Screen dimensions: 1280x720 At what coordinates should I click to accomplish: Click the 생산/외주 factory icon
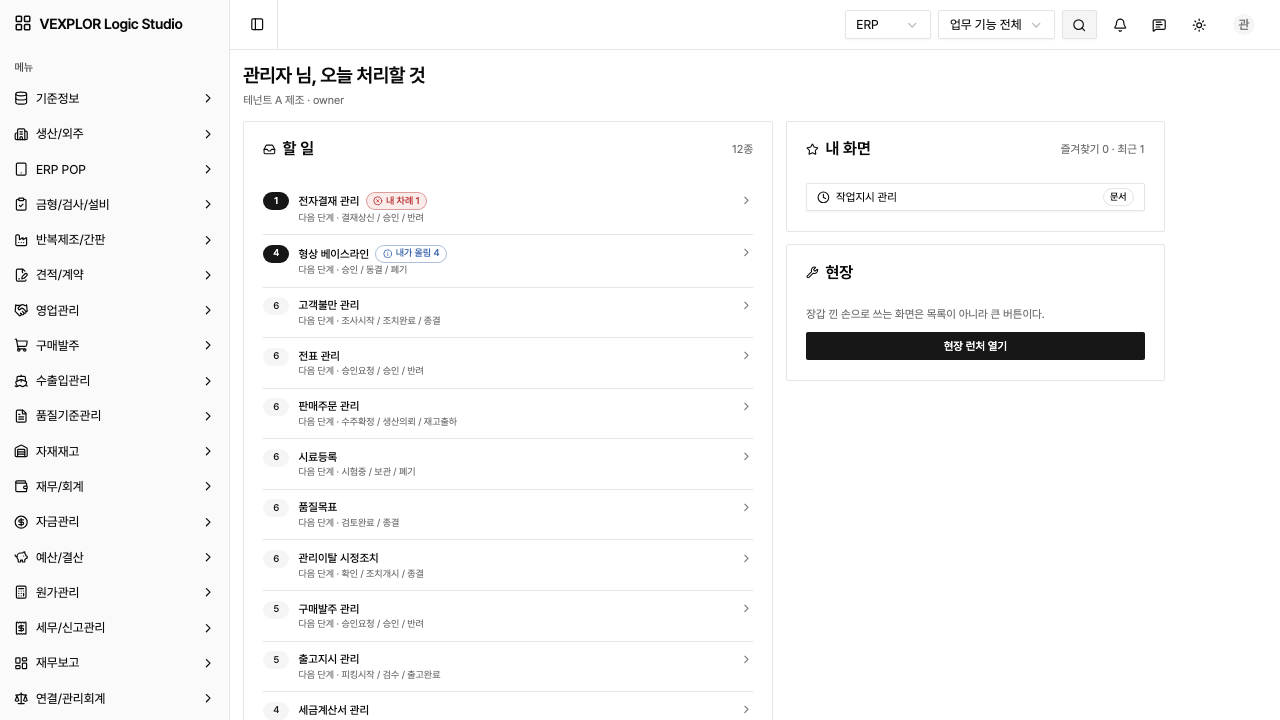pos(21,134)
